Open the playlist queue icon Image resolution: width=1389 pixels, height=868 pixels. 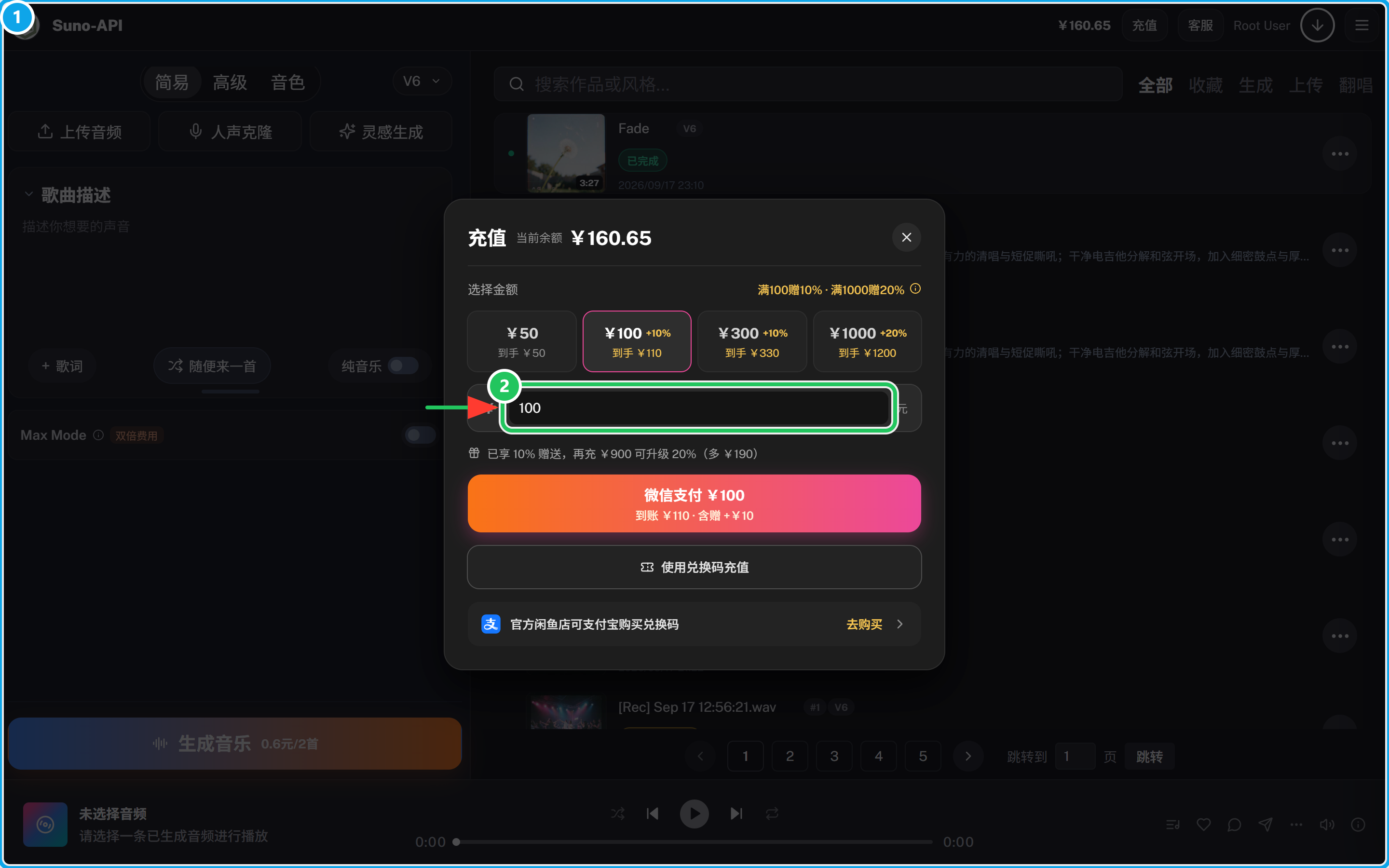click(x=1172, y=825)
